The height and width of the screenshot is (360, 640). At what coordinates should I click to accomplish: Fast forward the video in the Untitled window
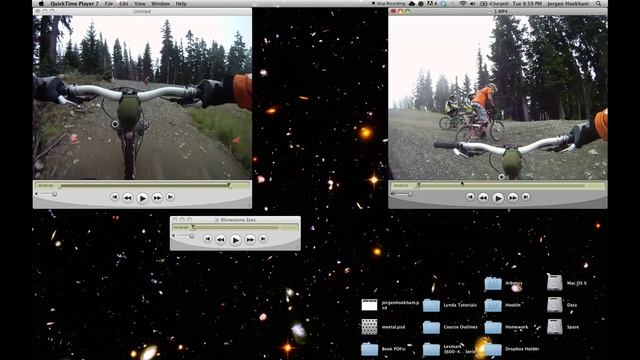tap(157, 198)
